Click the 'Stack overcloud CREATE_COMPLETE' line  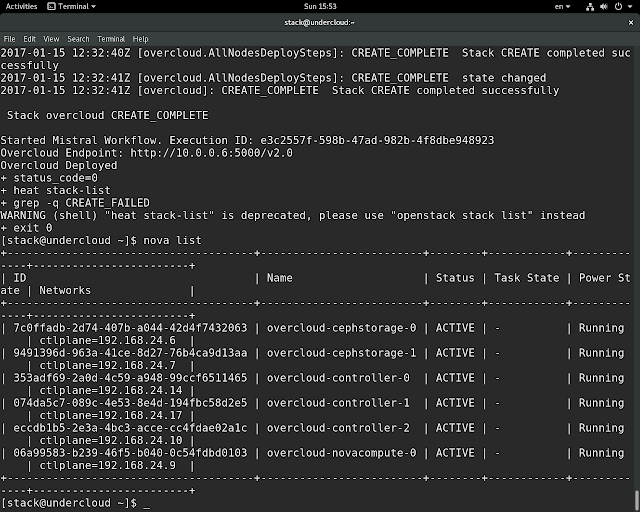[x=107, y=116]
